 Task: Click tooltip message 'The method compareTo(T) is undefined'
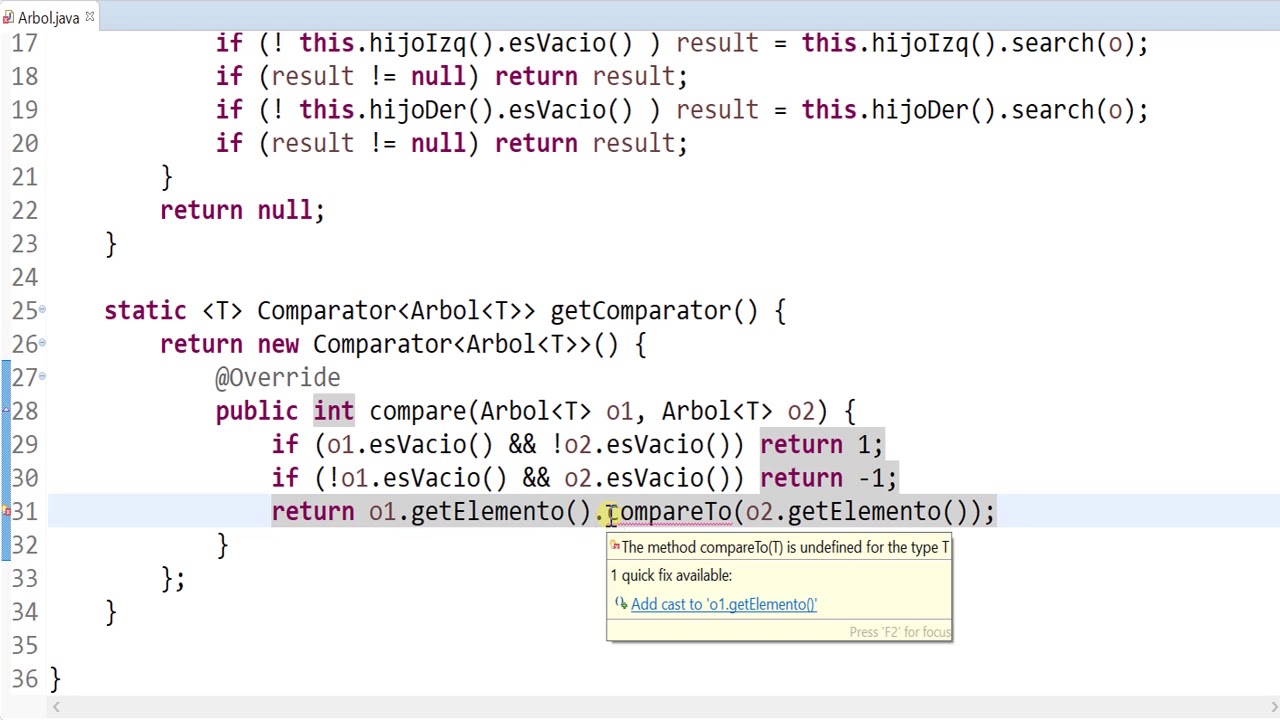point(785,547)
